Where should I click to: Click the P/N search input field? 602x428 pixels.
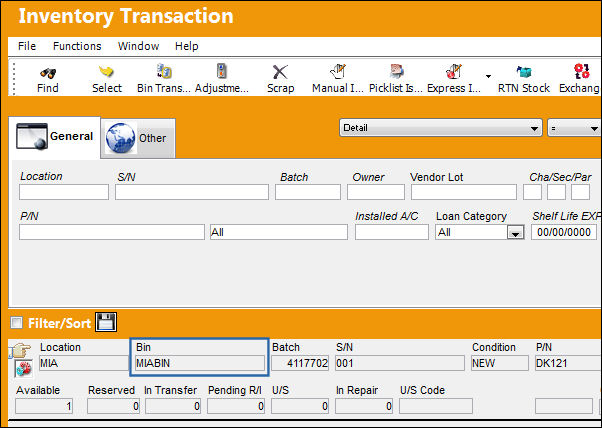tap(112, 232)
